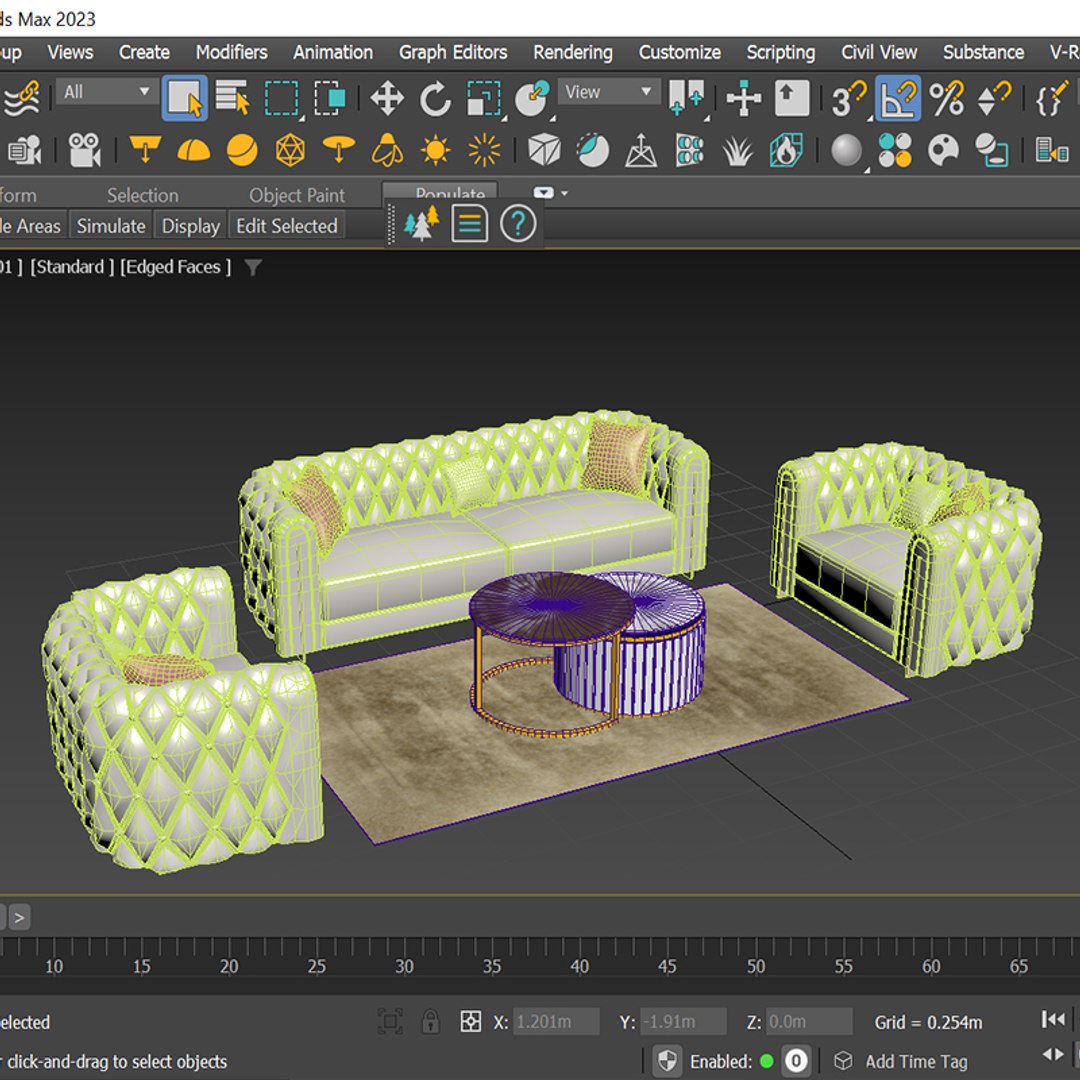1080x1080 pixels.
Task: Activate the Select and Move tool
Action: (387, 98)
